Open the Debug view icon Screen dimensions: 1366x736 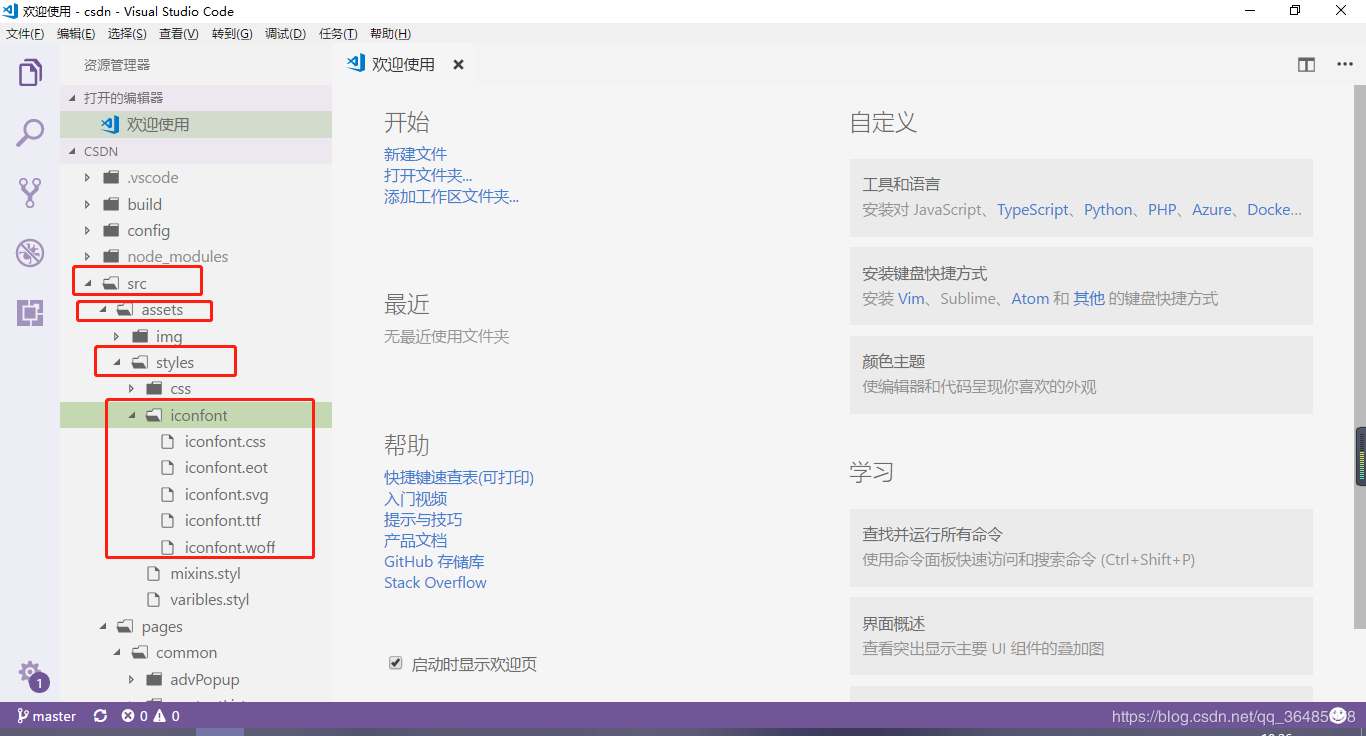pyautogui.click(x=29, y=253)
